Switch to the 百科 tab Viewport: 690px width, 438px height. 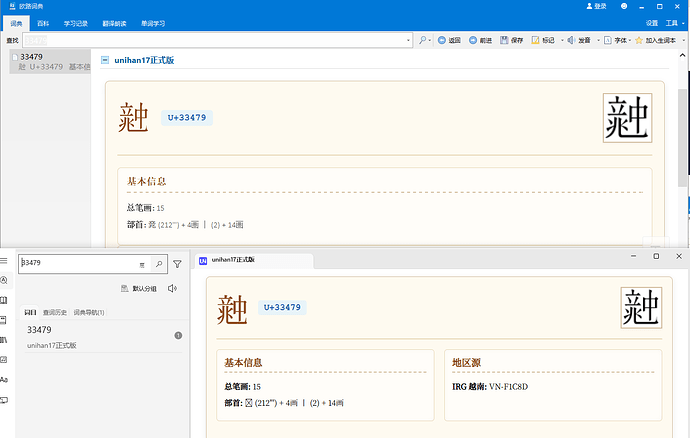click(x=43, y=22)
